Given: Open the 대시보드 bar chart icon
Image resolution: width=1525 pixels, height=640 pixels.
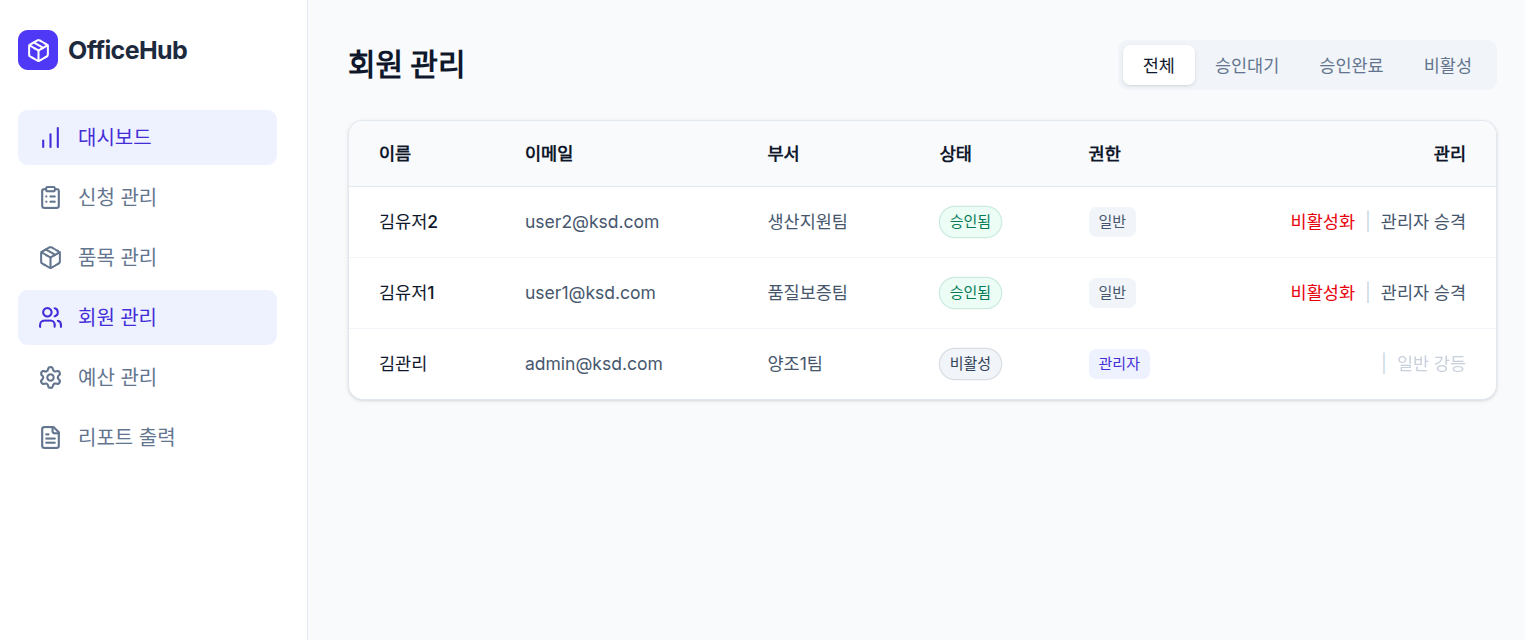Looking at the screenshot, I should click(50, 138).
